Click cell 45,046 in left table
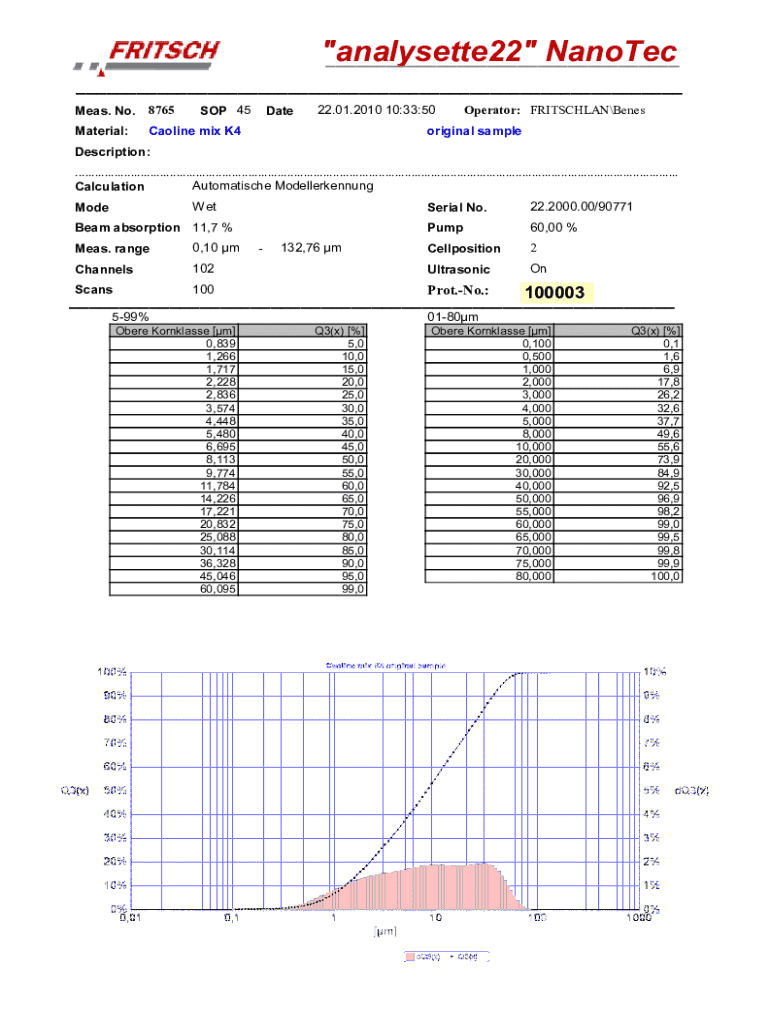Screen dimensions: 770x1024 click(174, 576)
